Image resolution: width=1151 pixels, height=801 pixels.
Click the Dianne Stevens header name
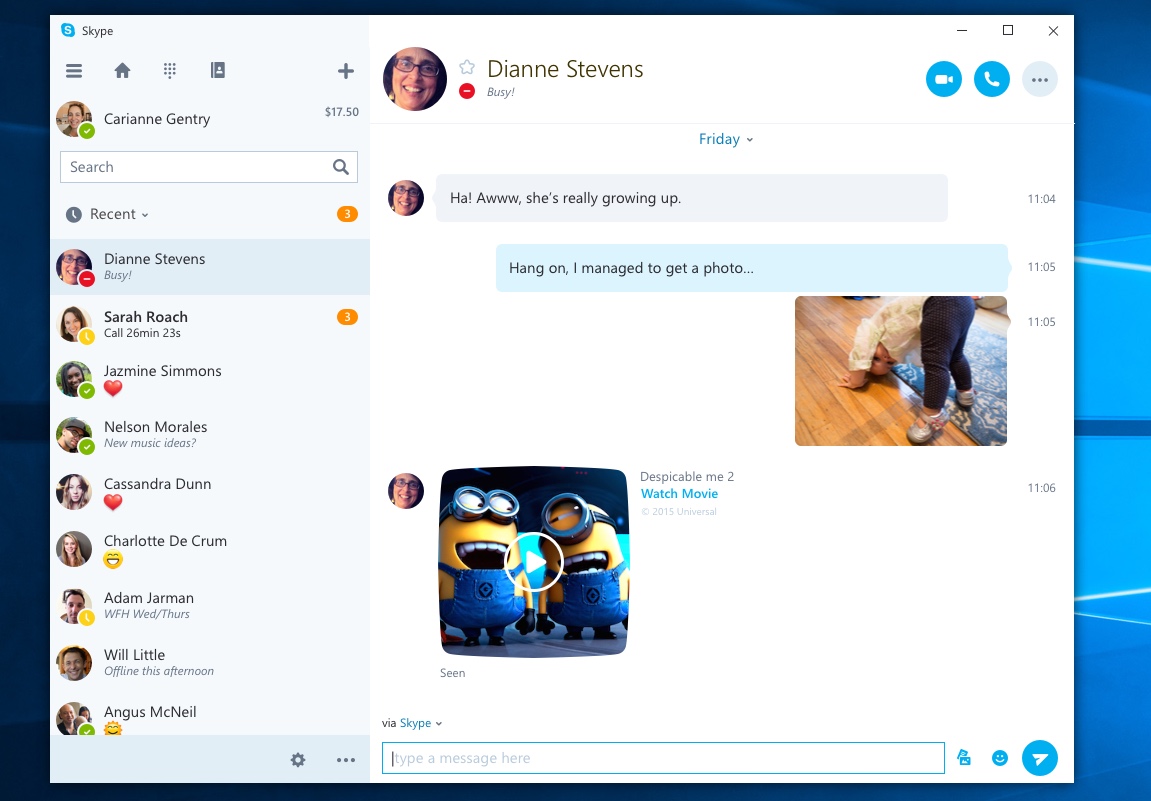(x=565, y=69)
